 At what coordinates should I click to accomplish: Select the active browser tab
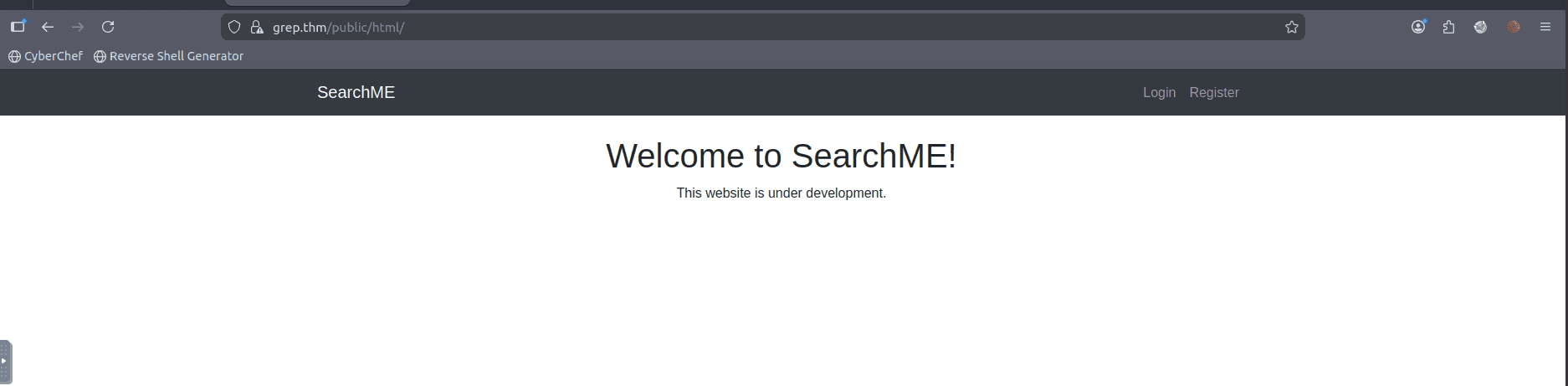click(317, 3)
